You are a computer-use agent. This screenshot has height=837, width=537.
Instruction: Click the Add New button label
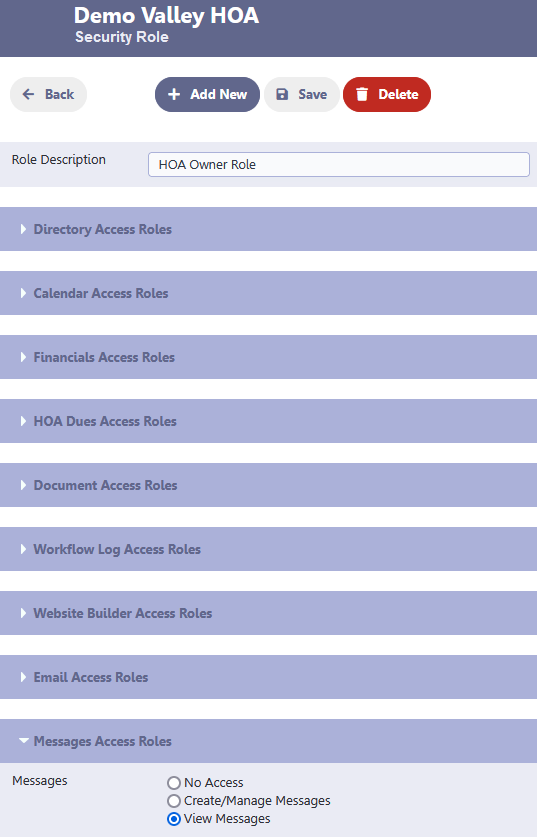point(218,94)
